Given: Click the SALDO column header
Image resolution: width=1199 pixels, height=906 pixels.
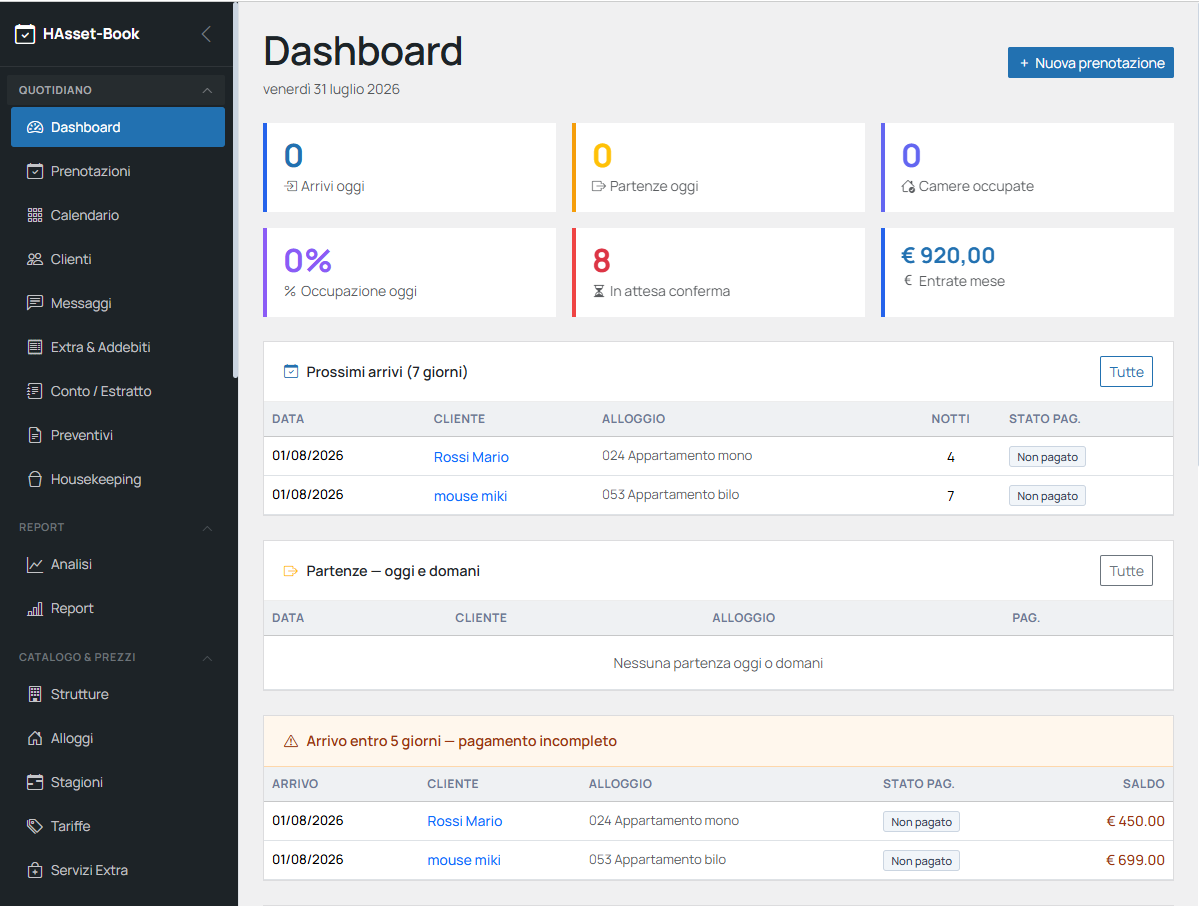Looking at the screenshot, I should coord(1143,784).
